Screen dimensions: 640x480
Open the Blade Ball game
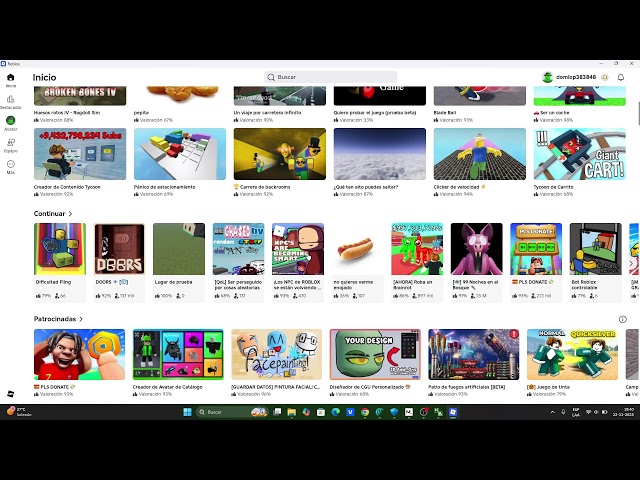[x=480, y=96]
